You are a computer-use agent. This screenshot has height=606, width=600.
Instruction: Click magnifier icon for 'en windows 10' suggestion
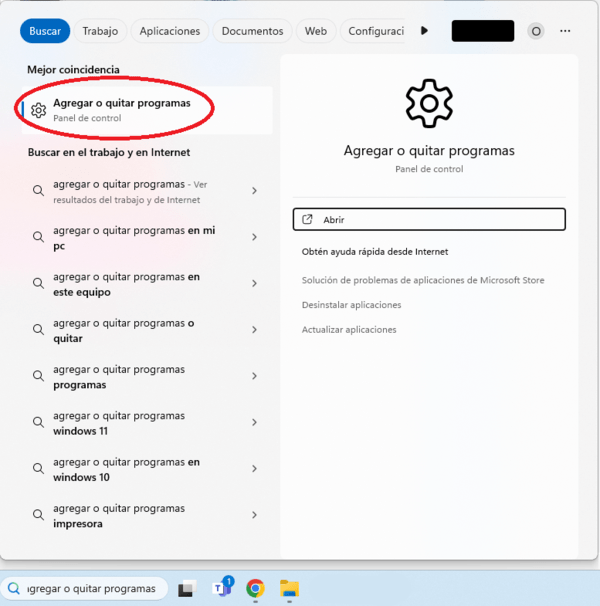[38, 468]
